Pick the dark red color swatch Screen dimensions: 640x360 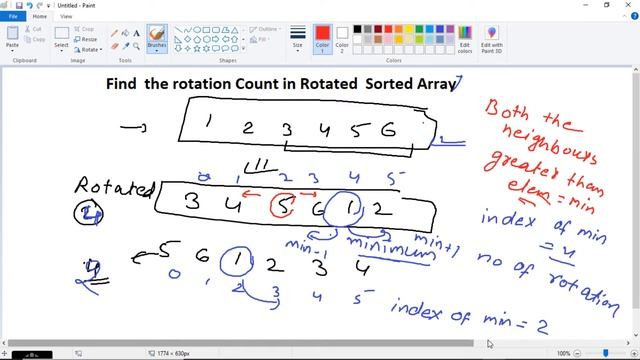[378, 29]
